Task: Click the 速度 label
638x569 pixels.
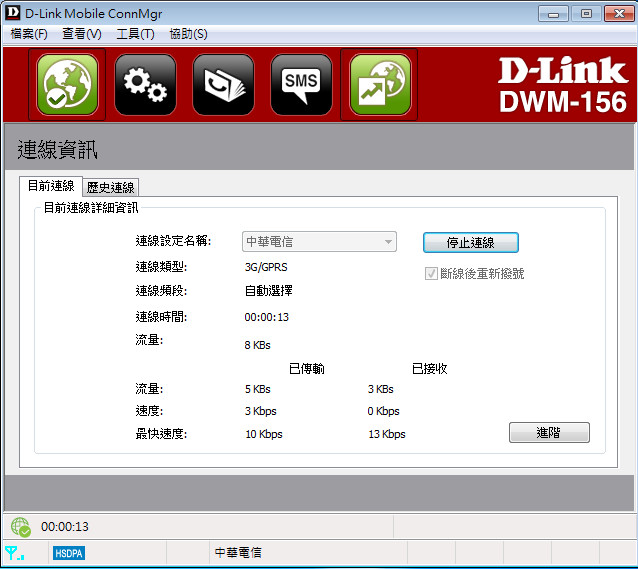Action: pyautogui.click(x=149, y=411)
